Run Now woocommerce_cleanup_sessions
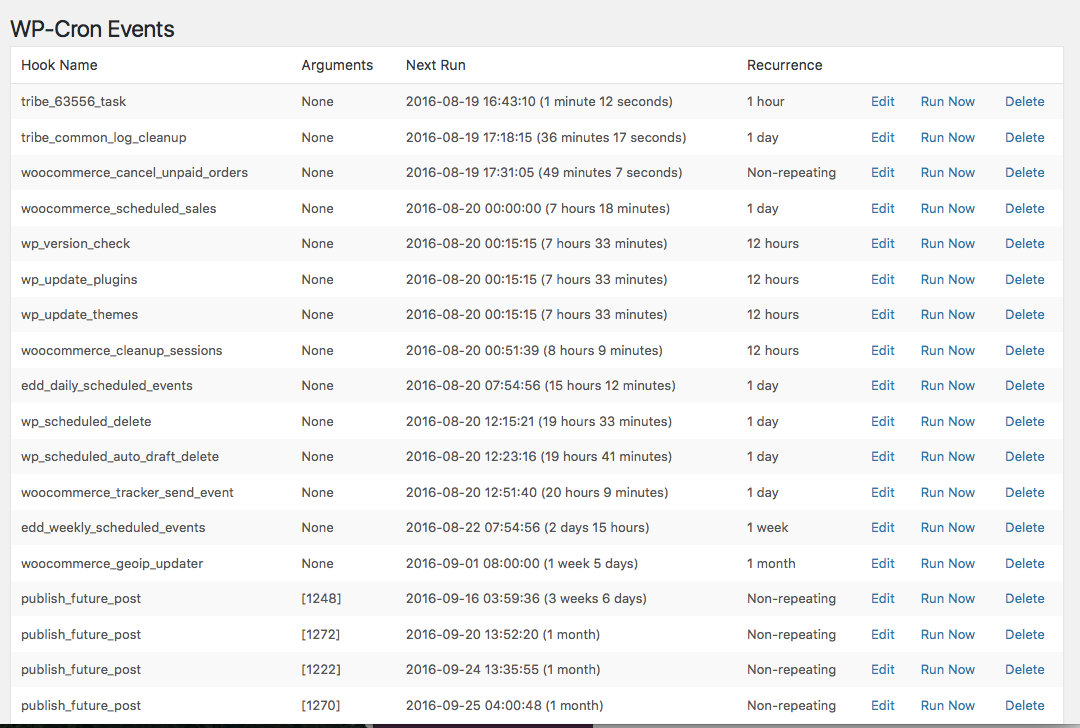Viewport: 1080px width, 728px height. [x=947, y=351]
